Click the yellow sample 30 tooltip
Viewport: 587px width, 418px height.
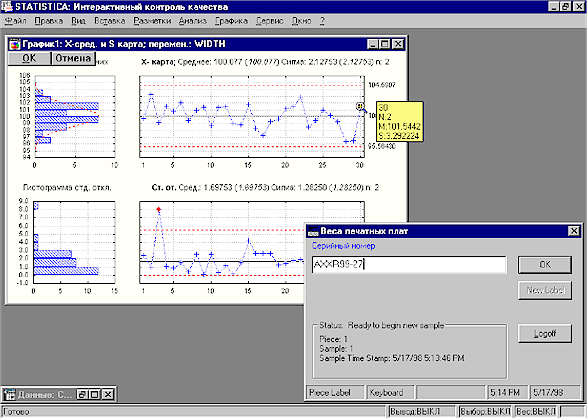pyautogui.click(x=399, y=122)
